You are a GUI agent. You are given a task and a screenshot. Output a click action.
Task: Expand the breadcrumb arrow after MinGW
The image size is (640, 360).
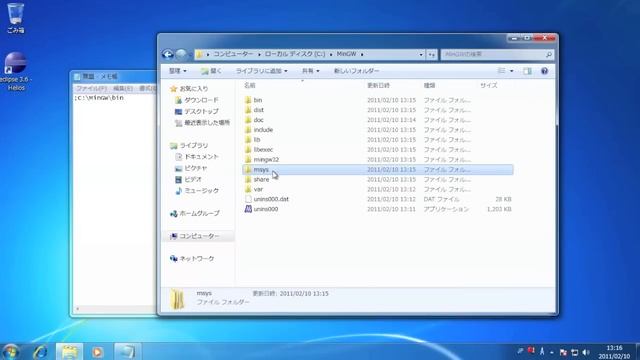point(362,54)
